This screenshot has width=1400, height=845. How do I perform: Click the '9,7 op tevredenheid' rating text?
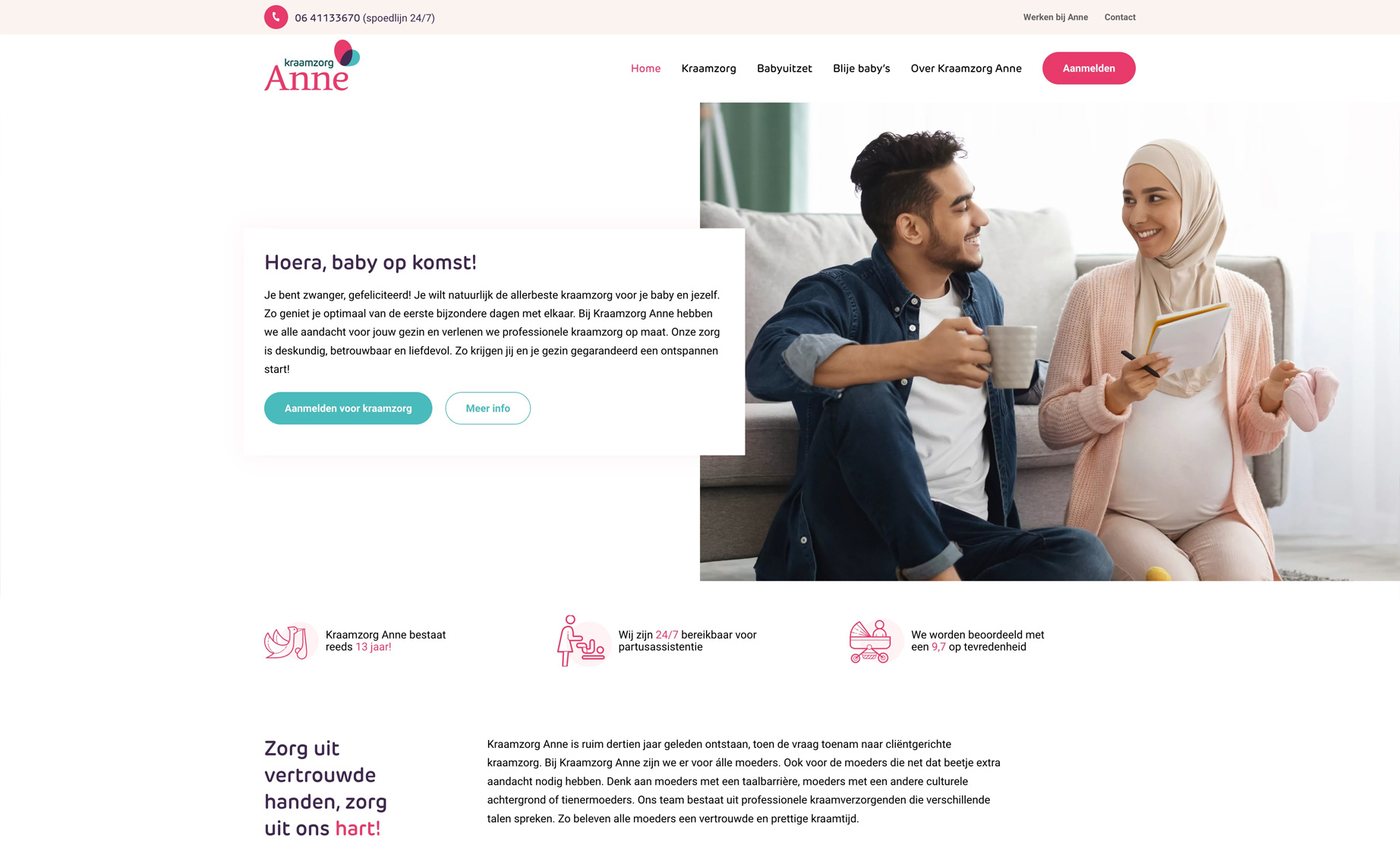pyautogui.click(x=979, y=647)
